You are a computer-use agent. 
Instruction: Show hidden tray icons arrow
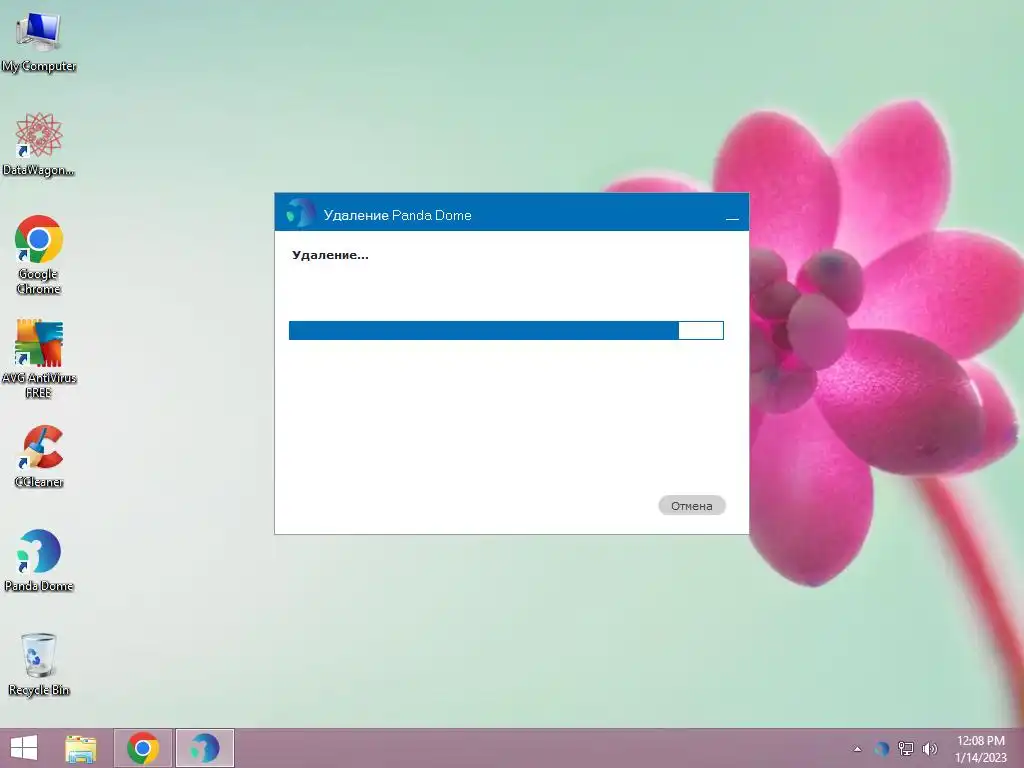click(x=857, y=749)
